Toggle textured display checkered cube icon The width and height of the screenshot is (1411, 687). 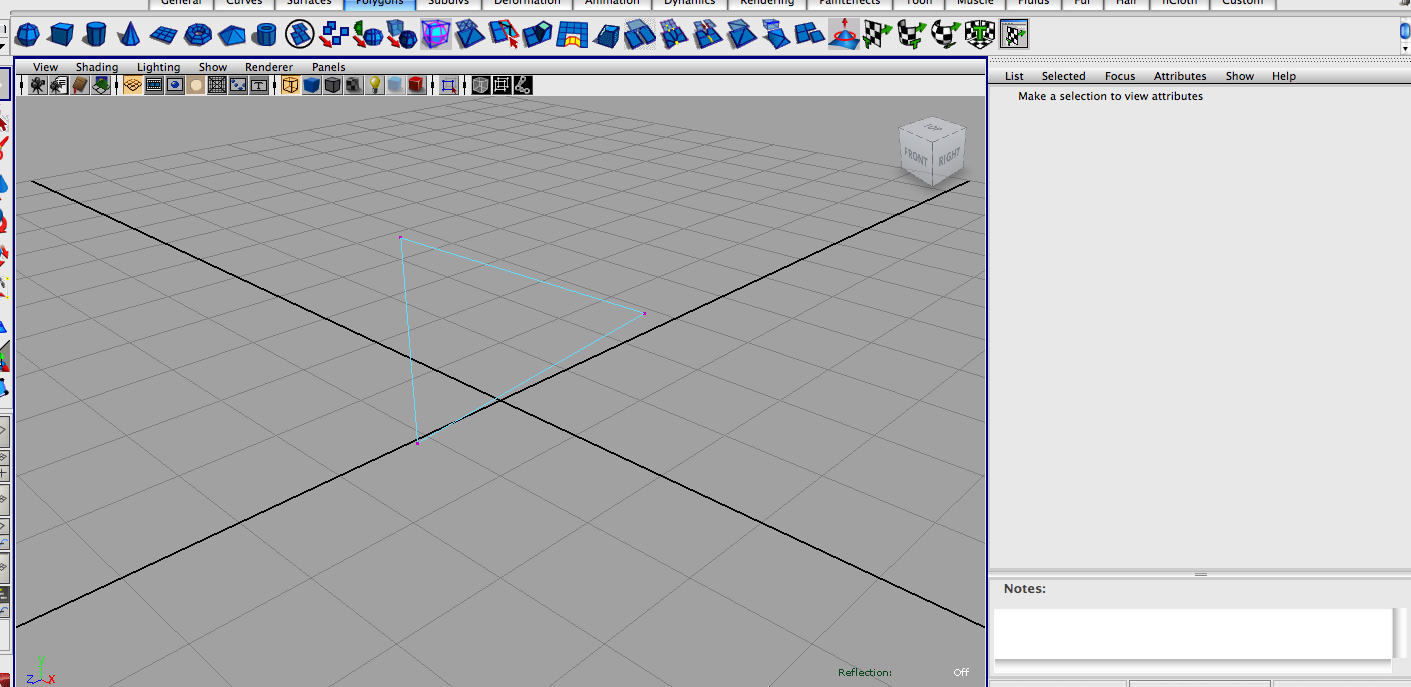click(x=353, y=86)
